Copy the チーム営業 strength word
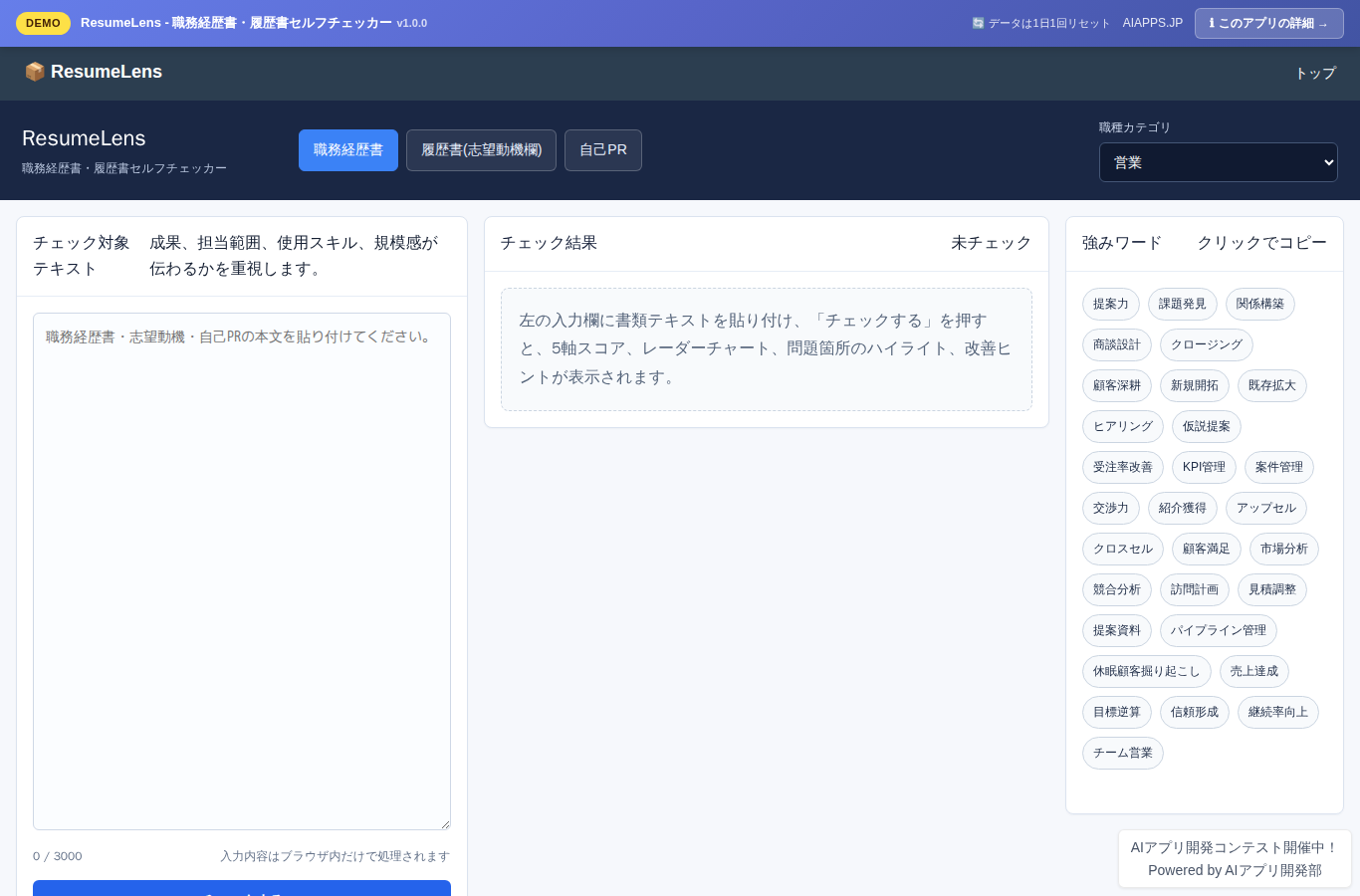1360x896 pixels. [x=1123, y=754]
